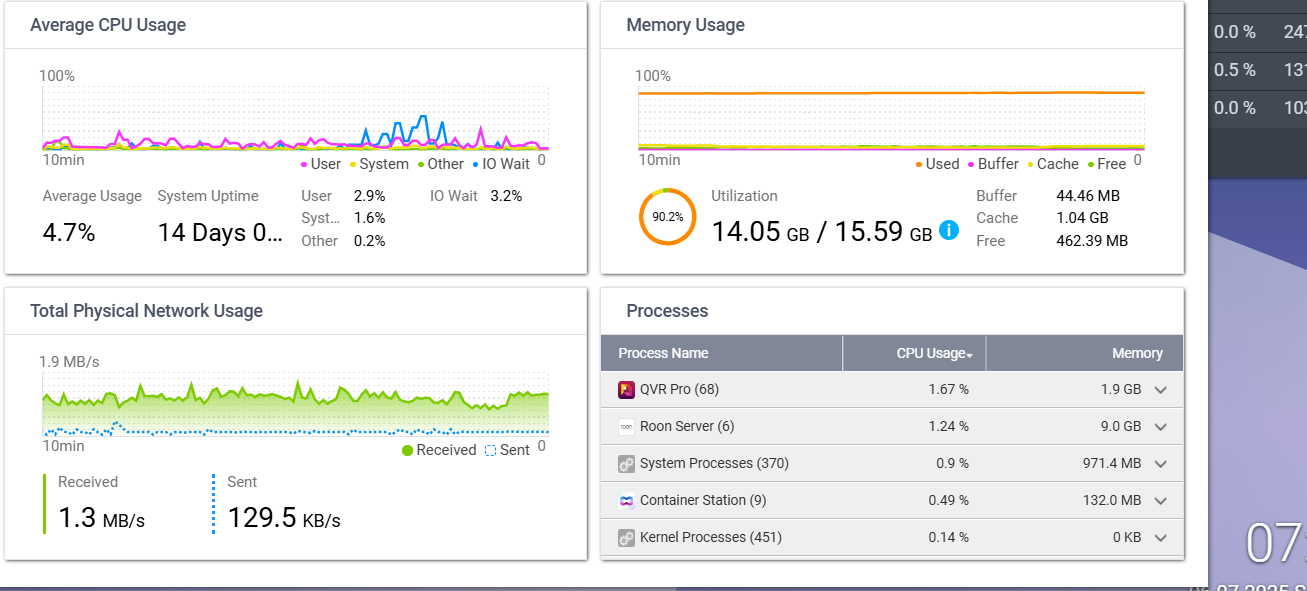
Task: Click the 0.49 % CPU usage cell
Action: pyautogui.click(x=947, y=500)
